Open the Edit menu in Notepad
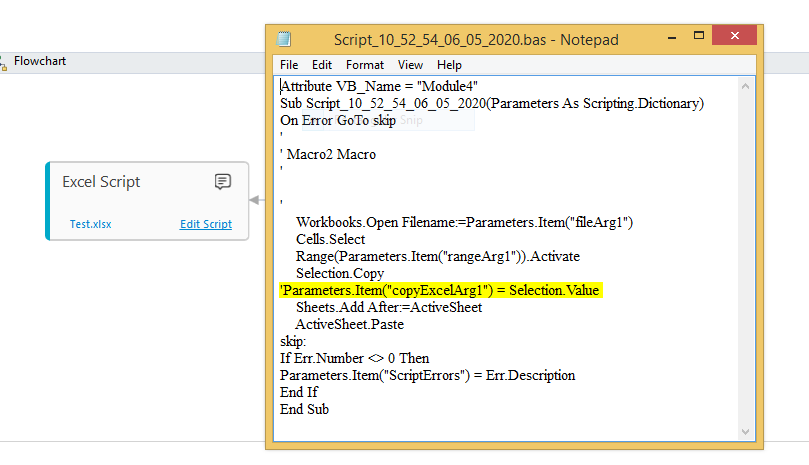 pos(321,65)
